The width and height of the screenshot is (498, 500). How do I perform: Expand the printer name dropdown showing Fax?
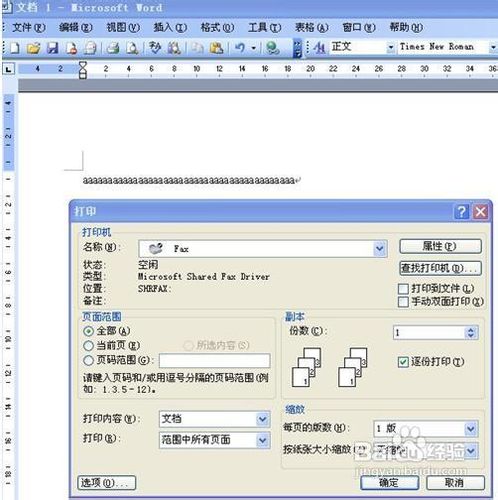379,249
